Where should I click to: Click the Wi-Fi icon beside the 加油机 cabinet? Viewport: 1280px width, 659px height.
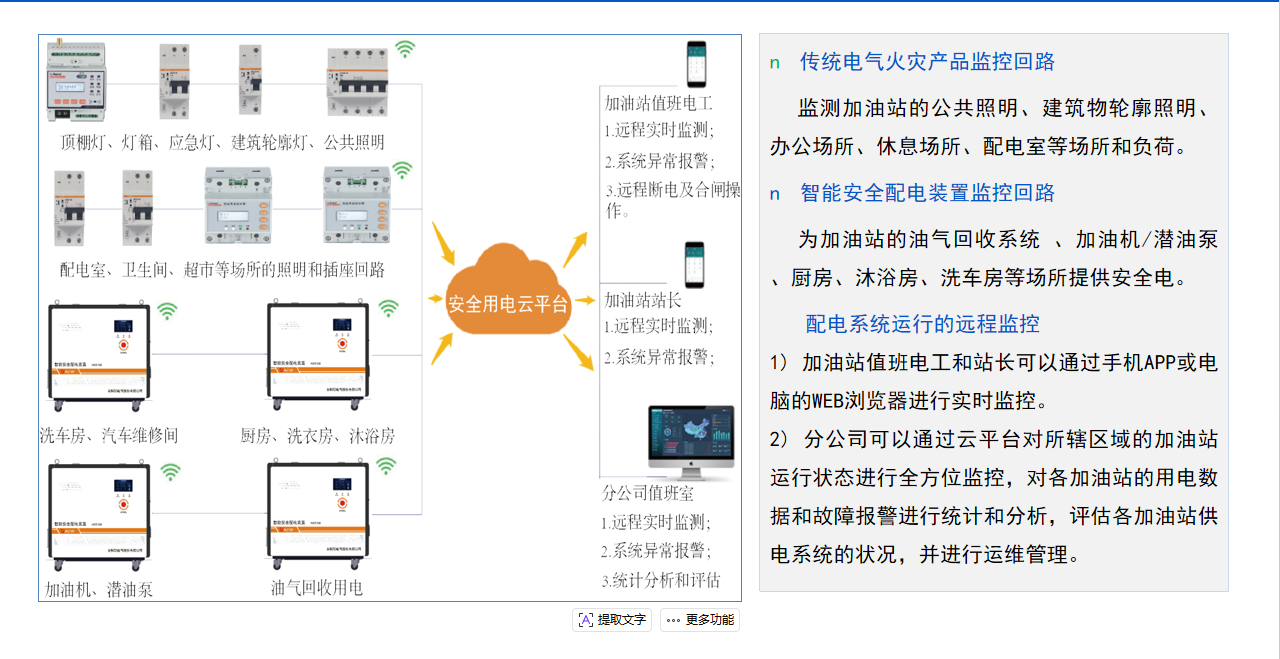click(171, 472)
